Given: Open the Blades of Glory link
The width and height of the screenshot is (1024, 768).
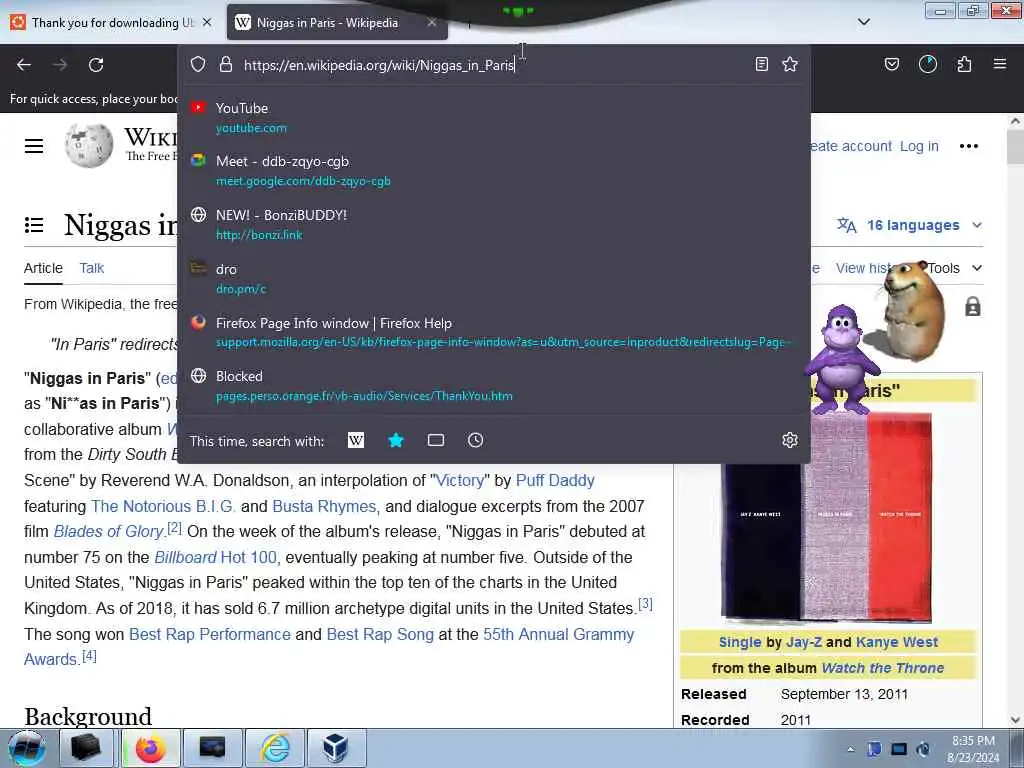Looking at the screenshot, I should tap(108, 532).
